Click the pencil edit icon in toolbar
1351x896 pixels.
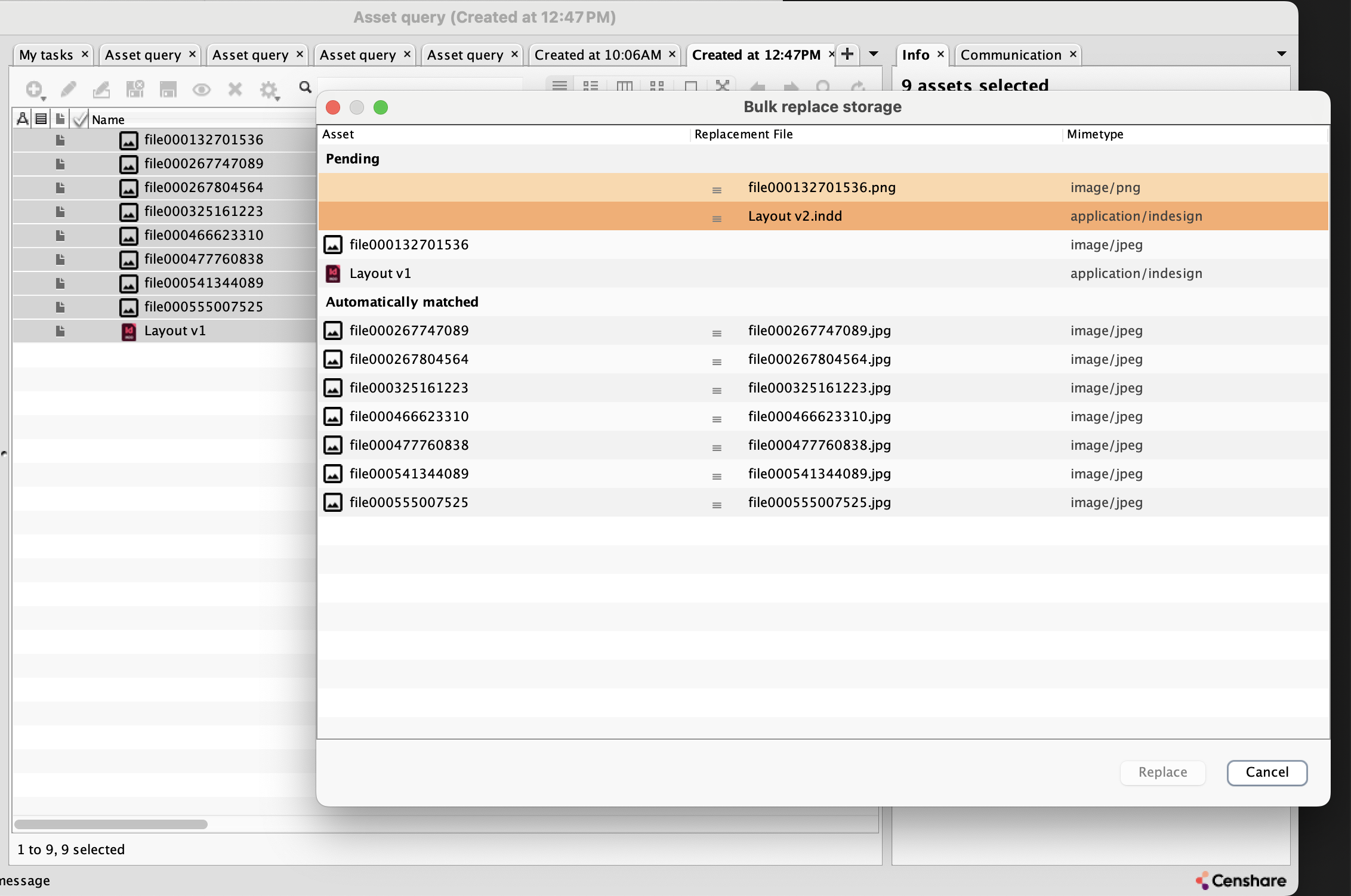pos(68,89)
